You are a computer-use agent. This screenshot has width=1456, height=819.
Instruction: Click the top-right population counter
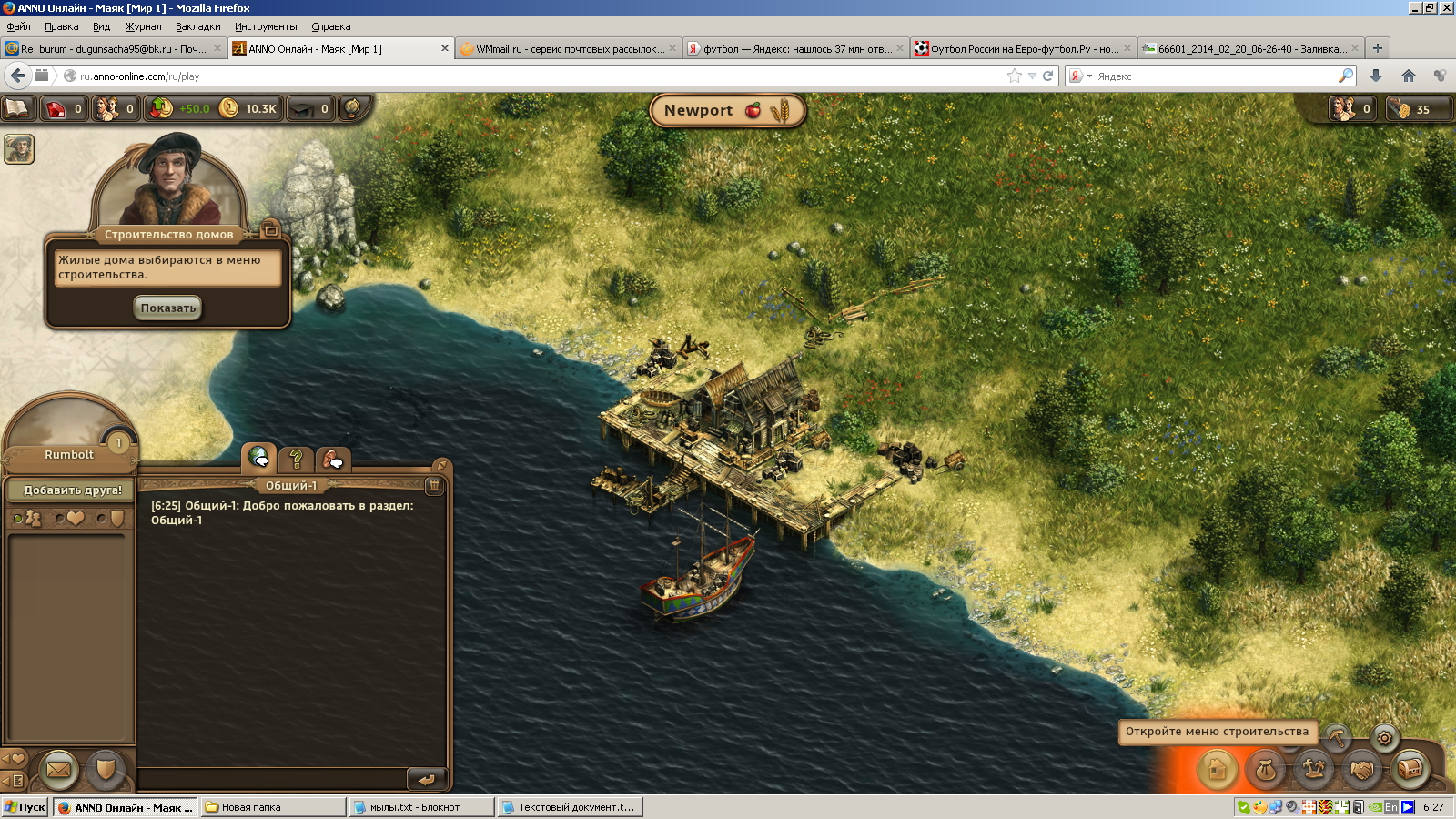pos(1351,109)
